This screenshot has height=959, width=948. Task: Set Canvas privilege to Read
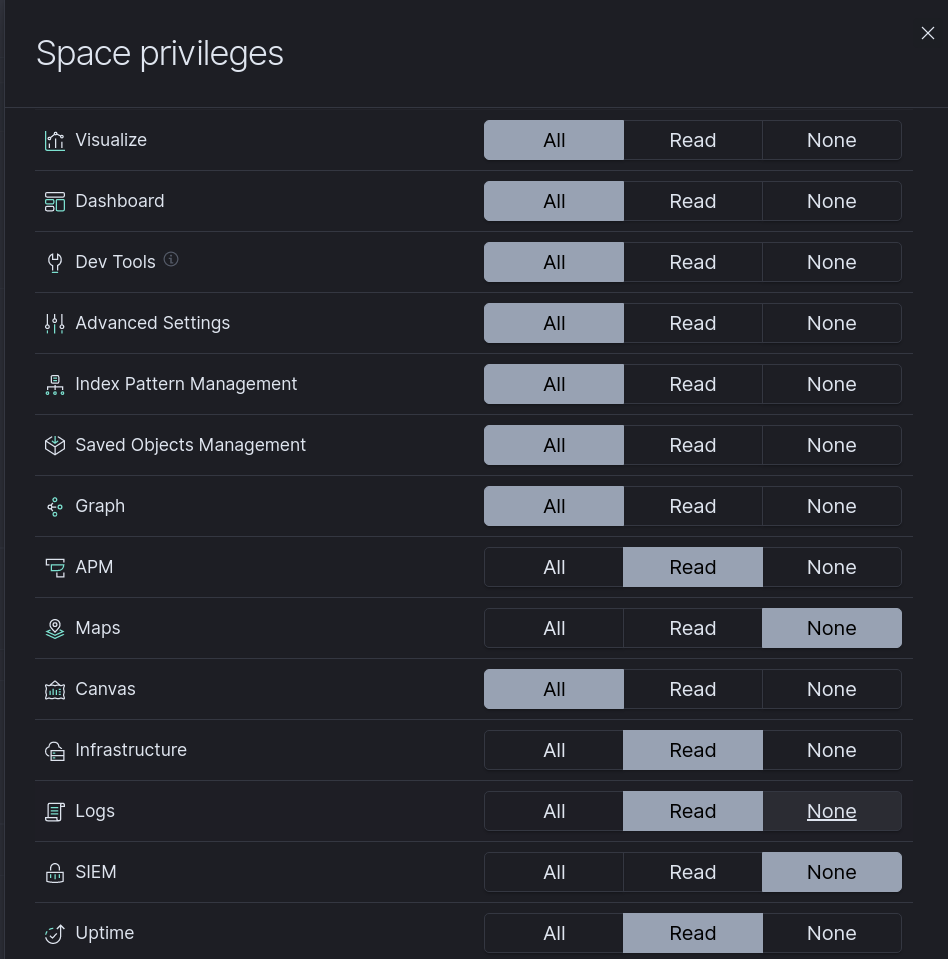tap(692, 689)
